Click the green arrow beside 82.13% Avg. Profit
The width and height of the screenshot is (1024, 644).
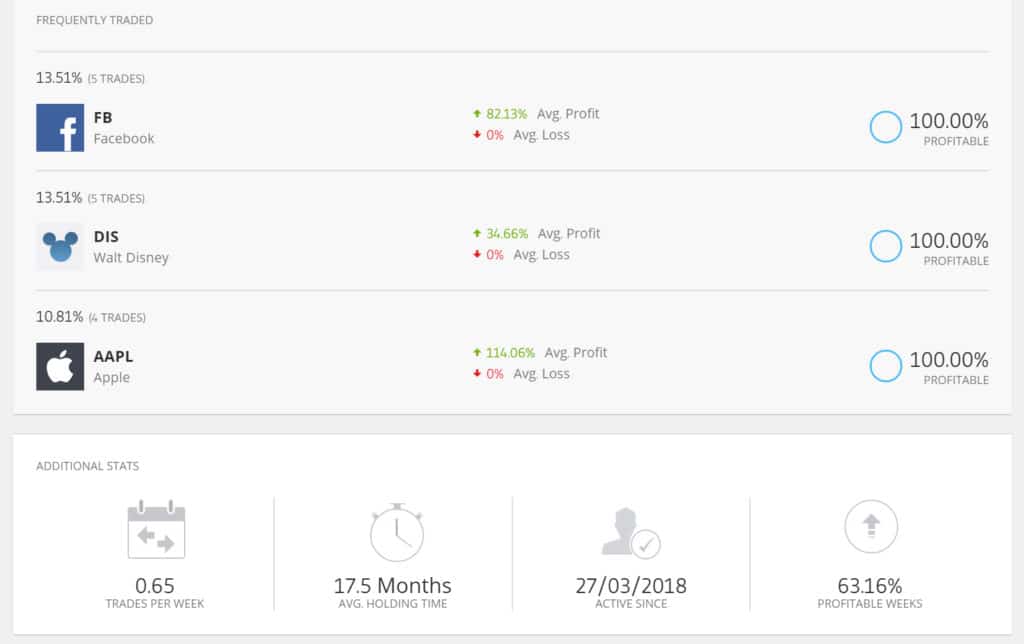click(477, 114)
